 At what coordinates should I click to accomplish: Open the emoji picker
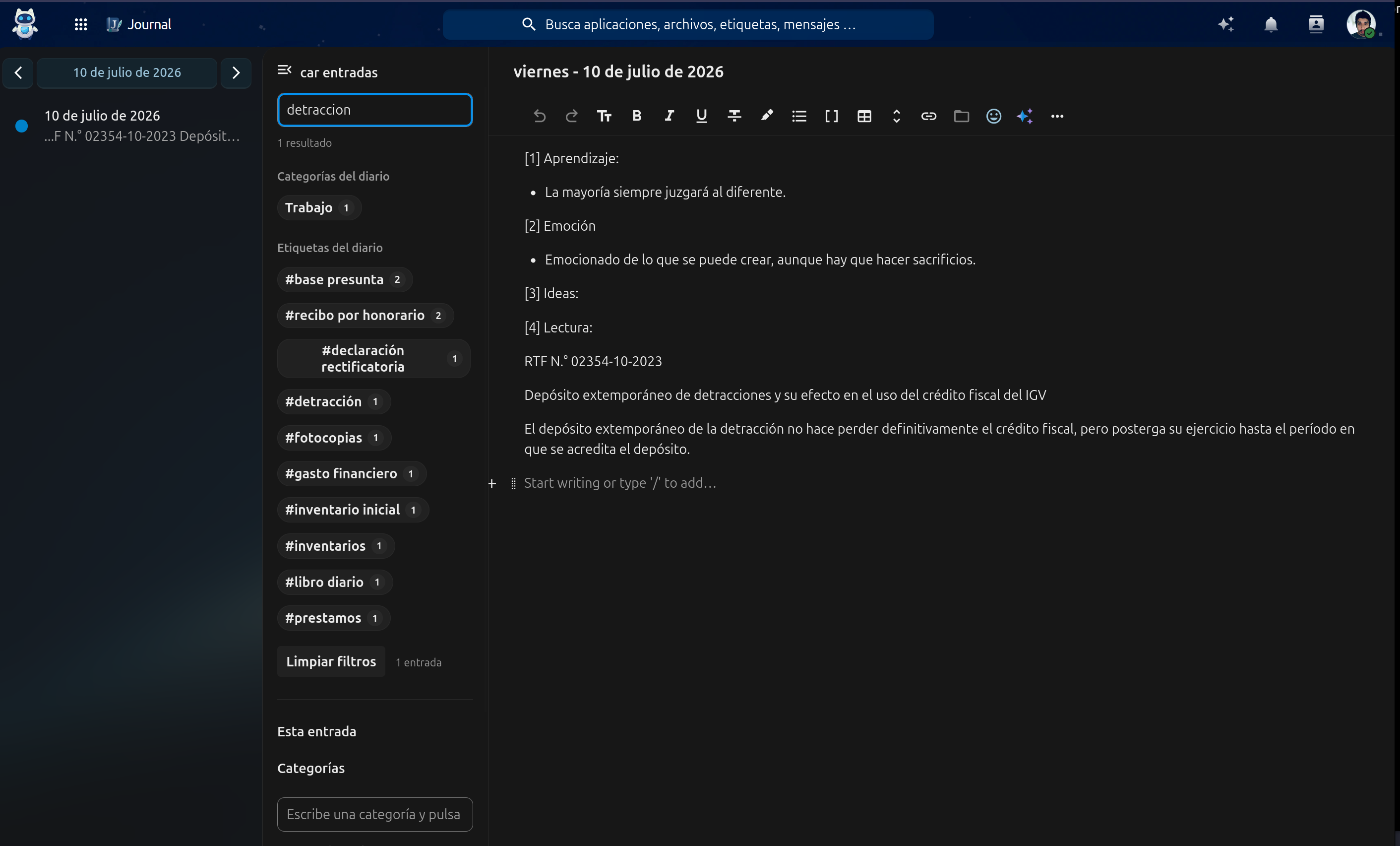pyautogui.click(x=994, y=117)
